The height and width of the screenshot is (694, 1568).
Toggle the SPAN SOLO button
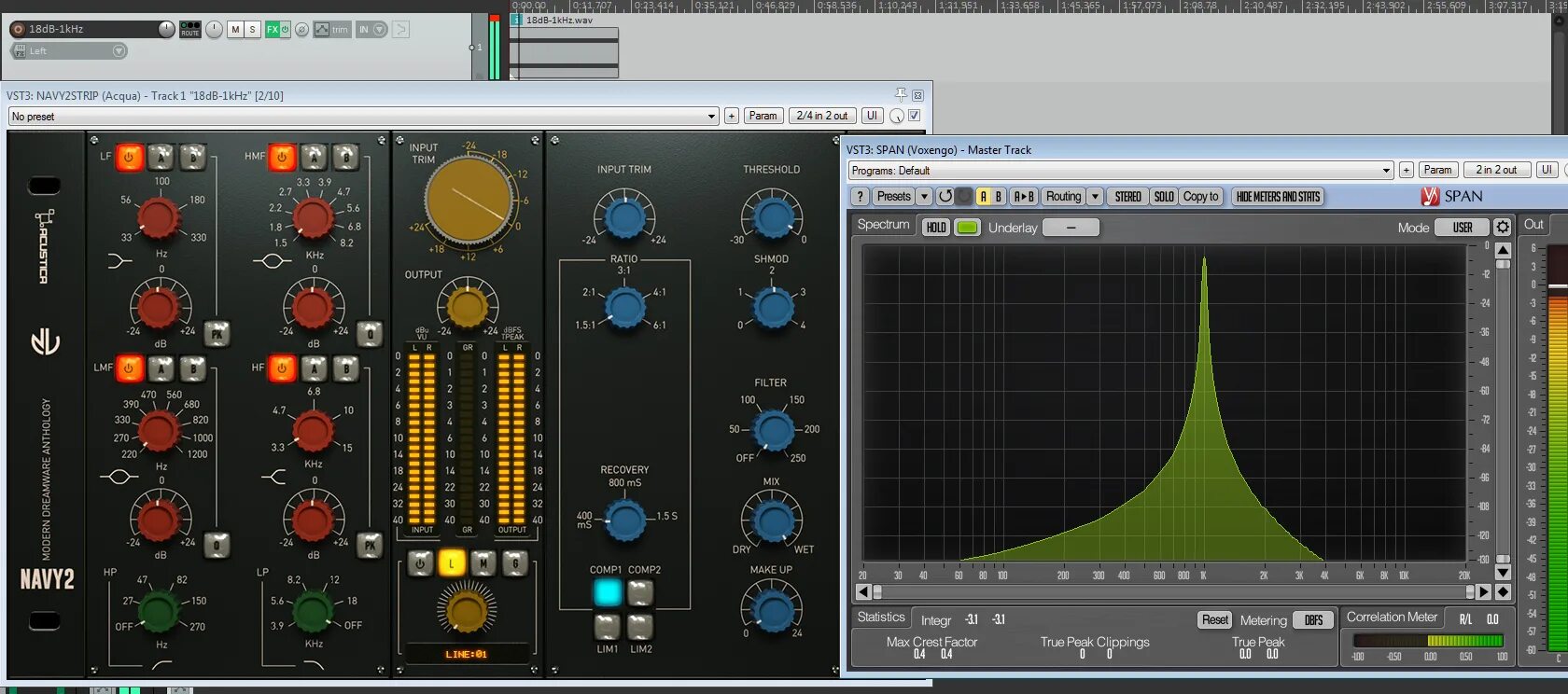pos(1164,197)
